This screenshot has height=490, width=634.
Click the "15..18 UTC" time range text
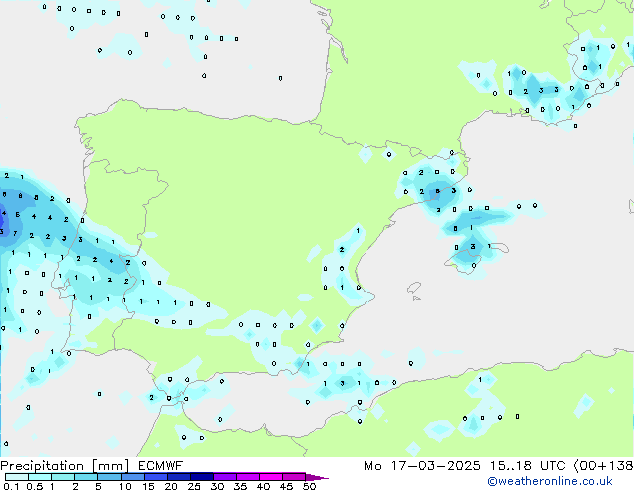coord(527,466)
